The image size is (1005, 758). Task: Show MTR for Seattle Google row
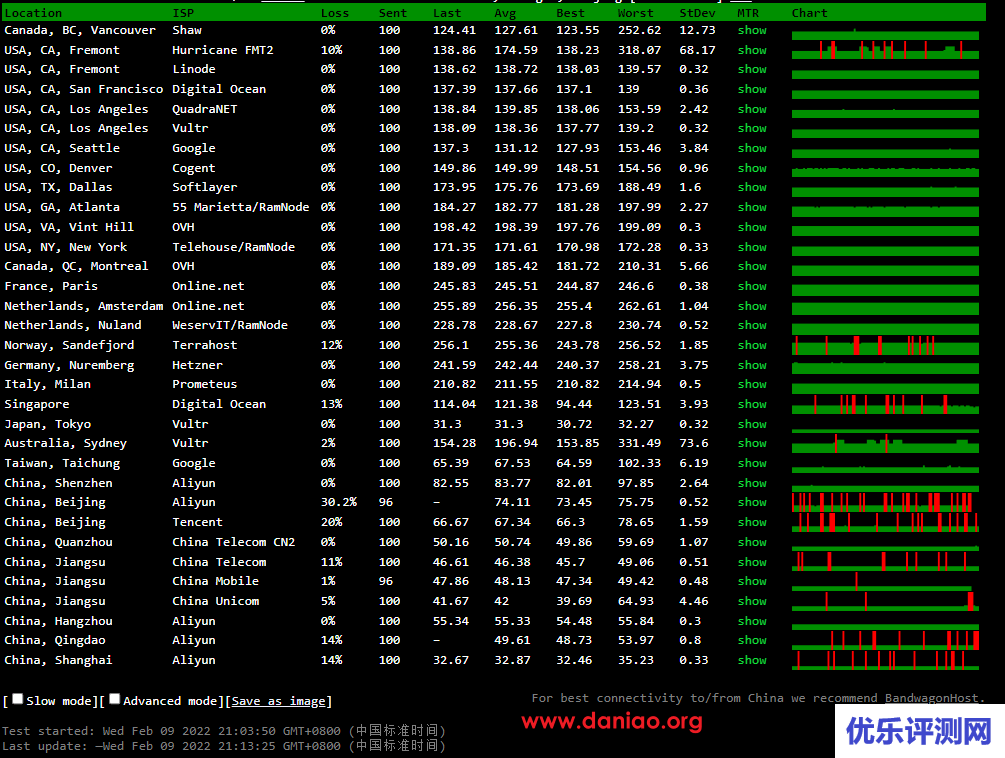[x=752, y=148]
